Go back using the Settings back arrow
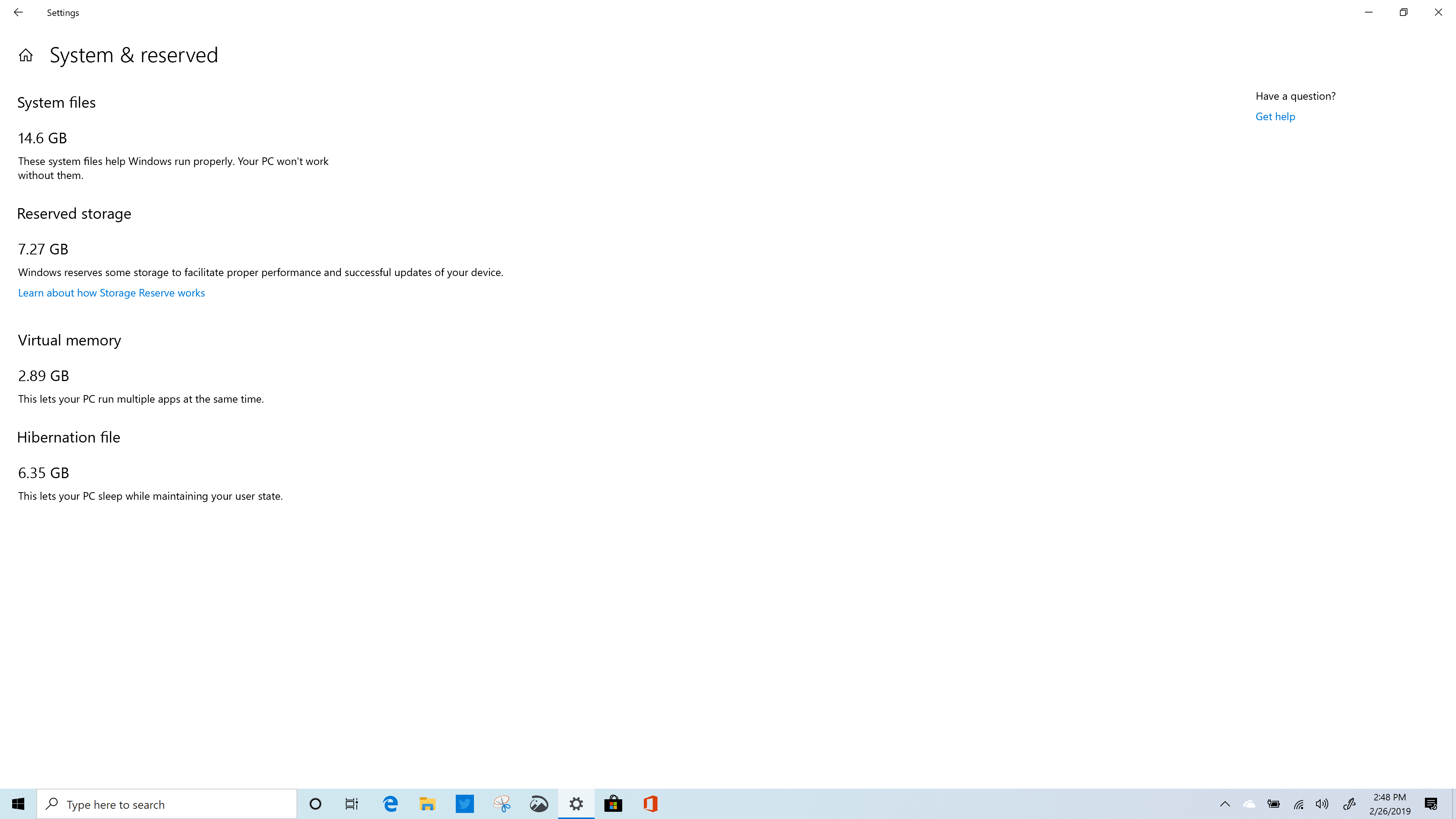The width and height of the screenshot is (1456, 819). (18, 13)
